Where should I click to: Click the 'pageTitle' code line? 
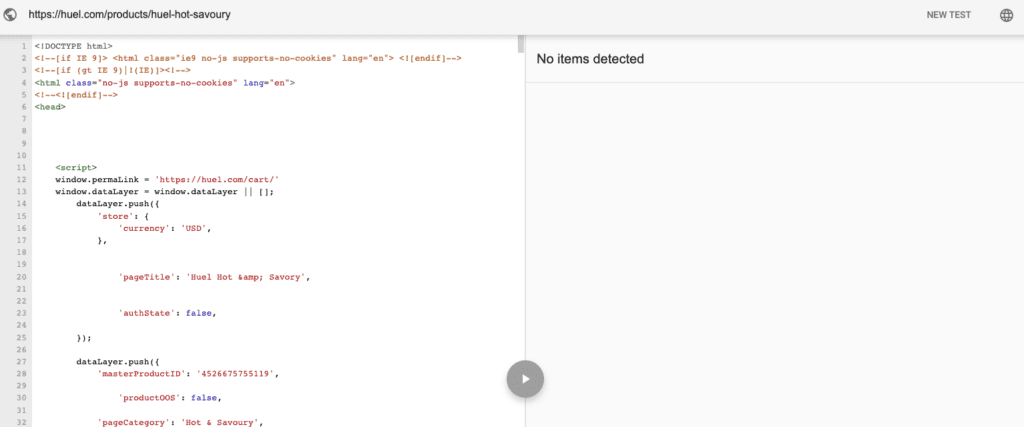(214, 276)
